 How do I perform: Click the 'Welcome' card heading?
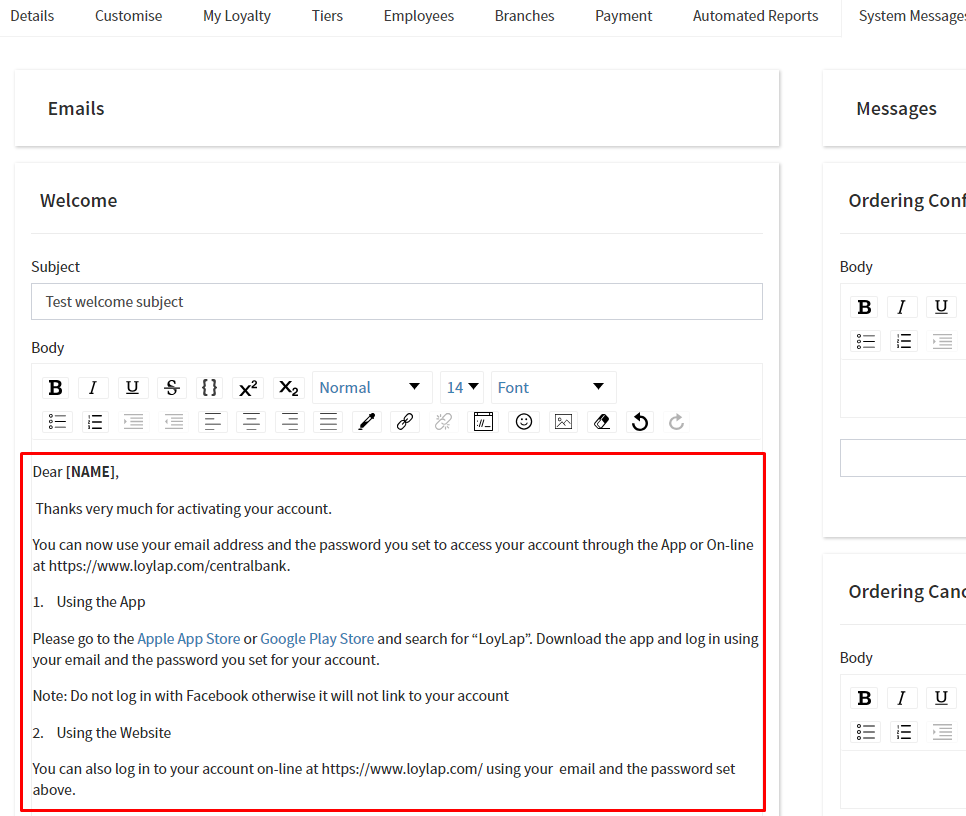tap(79, 201)
